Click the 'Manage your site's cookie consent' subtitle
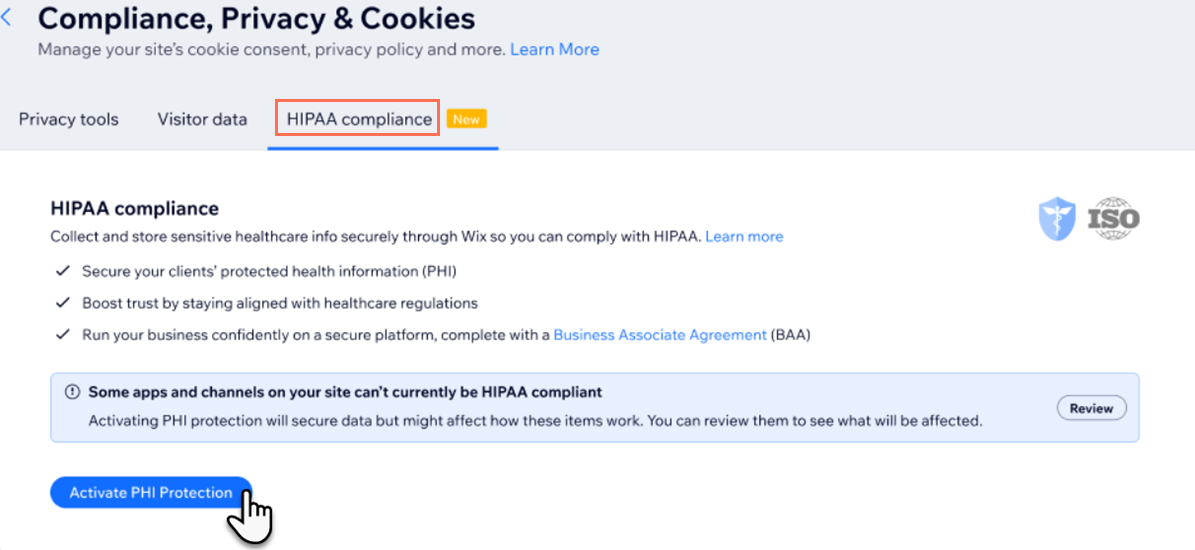Viewport: 1195px width, 550px height. coord(271,49)
